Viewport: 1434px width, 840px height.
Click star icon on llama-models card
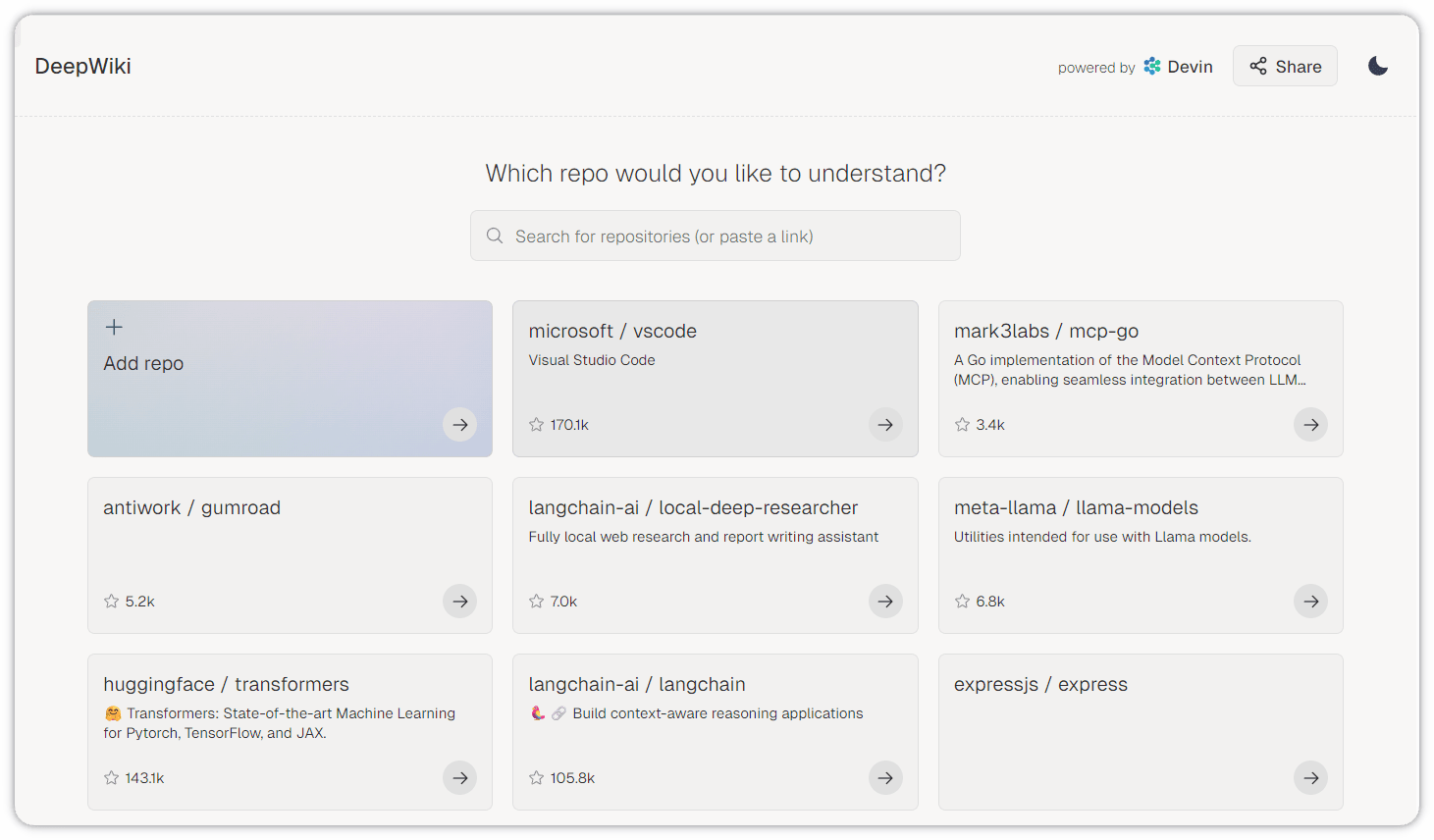962,602
